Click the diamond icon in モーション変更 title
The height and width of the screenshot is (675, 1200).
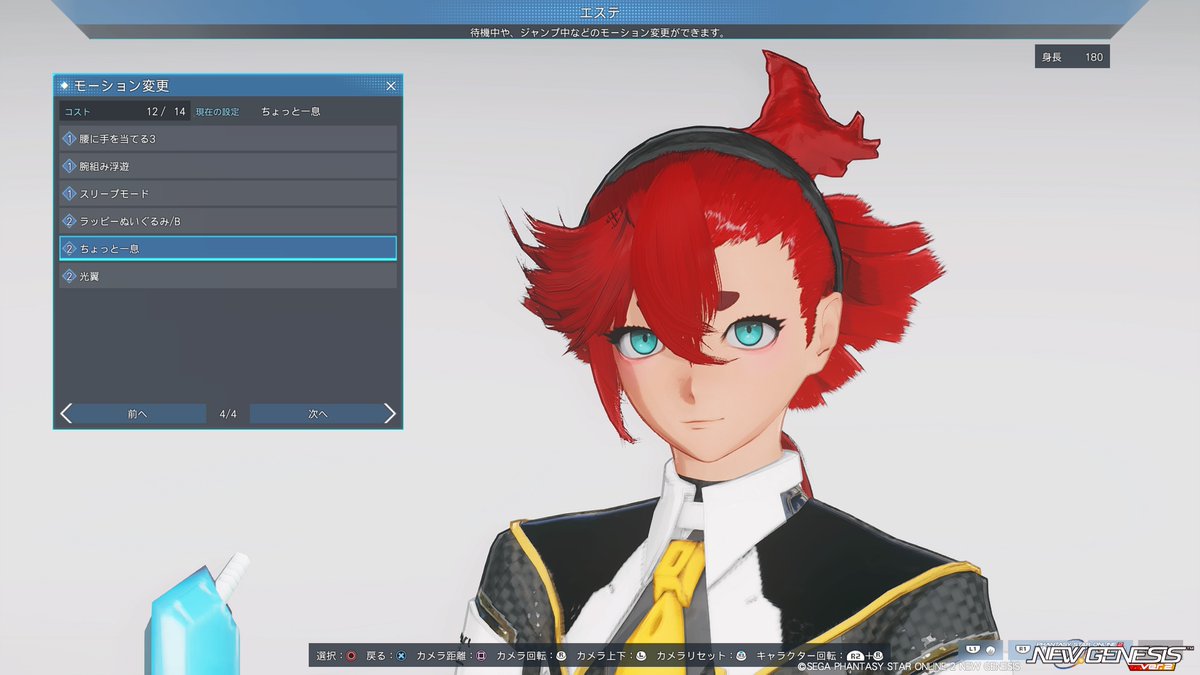(x=64, y=86)
